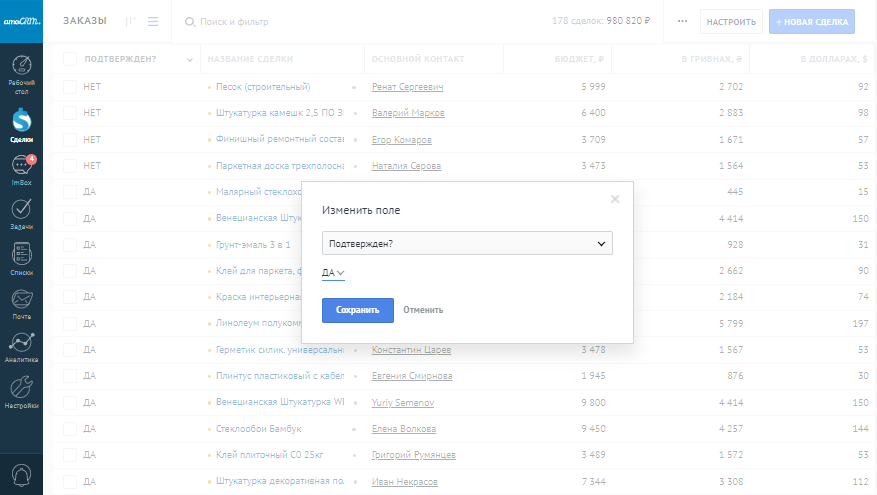Open Списки lists icon in sidebar

[x=21, y=258]
